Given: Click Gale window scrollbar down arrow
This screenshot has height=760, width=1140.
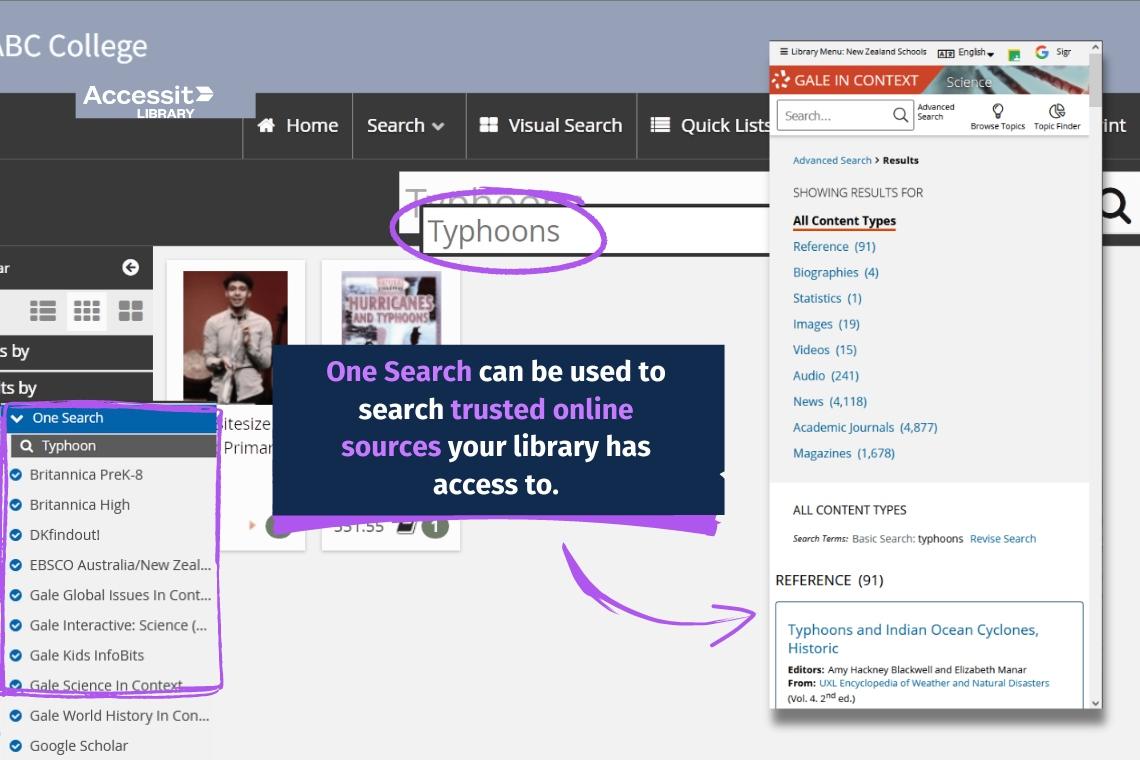Looking at the screenshot, I should [1095, 703].
